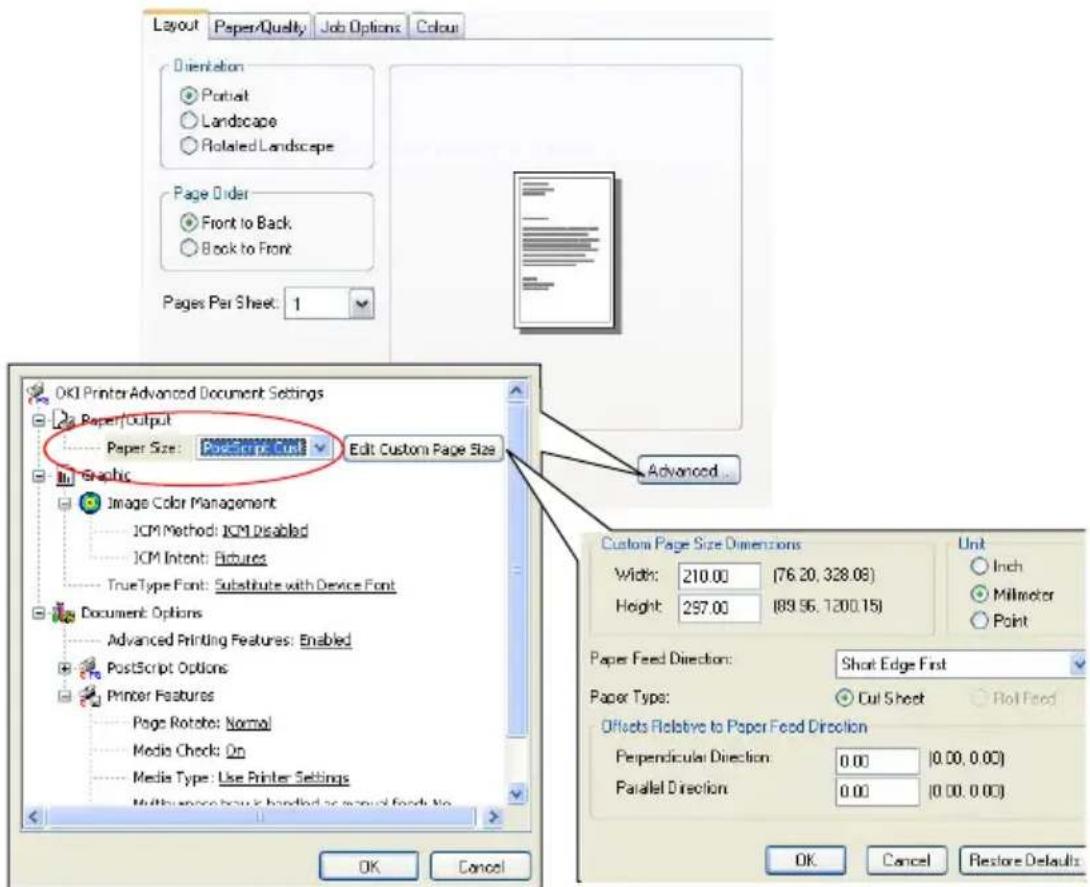This screenshot has width=1090, height=887.
Task: Click the Height input field
Action: (x=719, y=608)
